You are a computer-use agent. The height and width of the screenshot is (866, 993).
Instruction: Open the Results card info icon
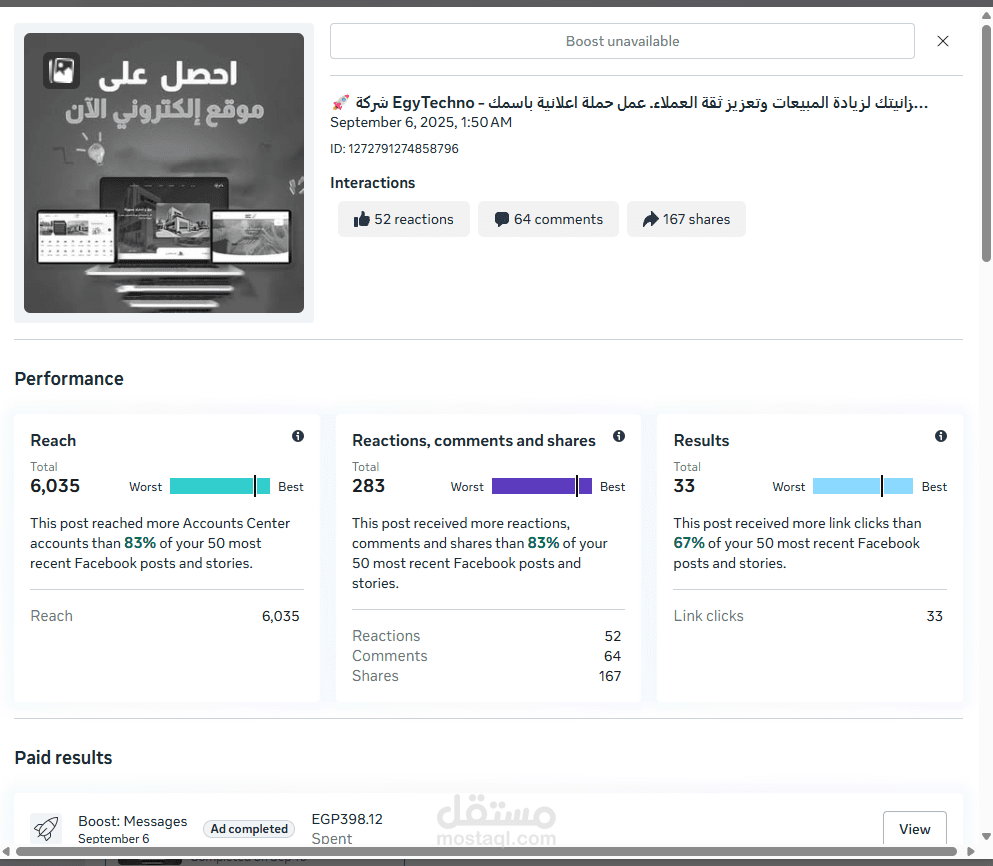941,436
